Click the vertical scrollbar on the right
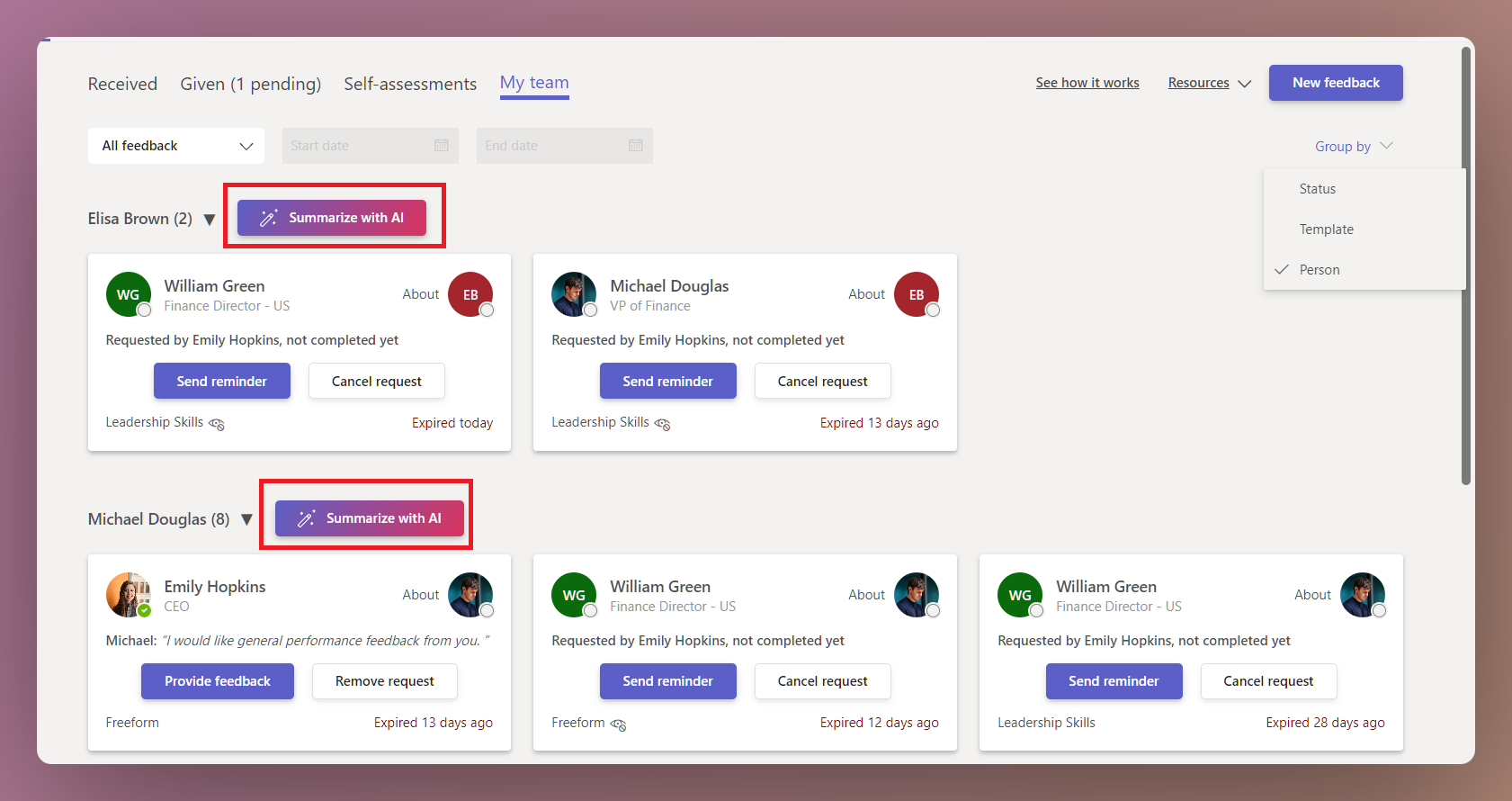Image resolution: width=1512 pixels, height=801 pixels. 1465,270
